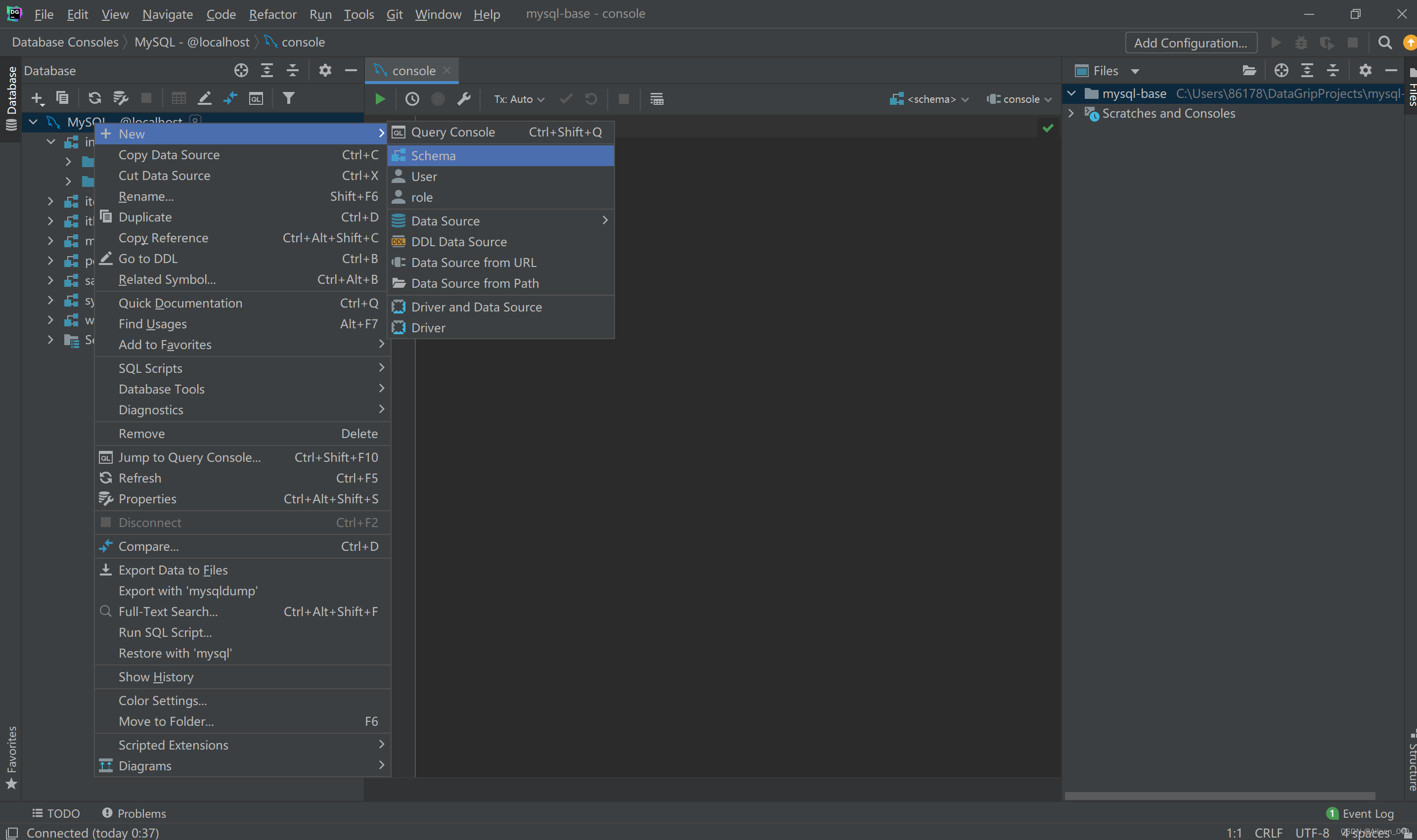The image size is (1417, 840).
Task: Expand Scratches and Consoles tree node
Action: point(1071,113)
